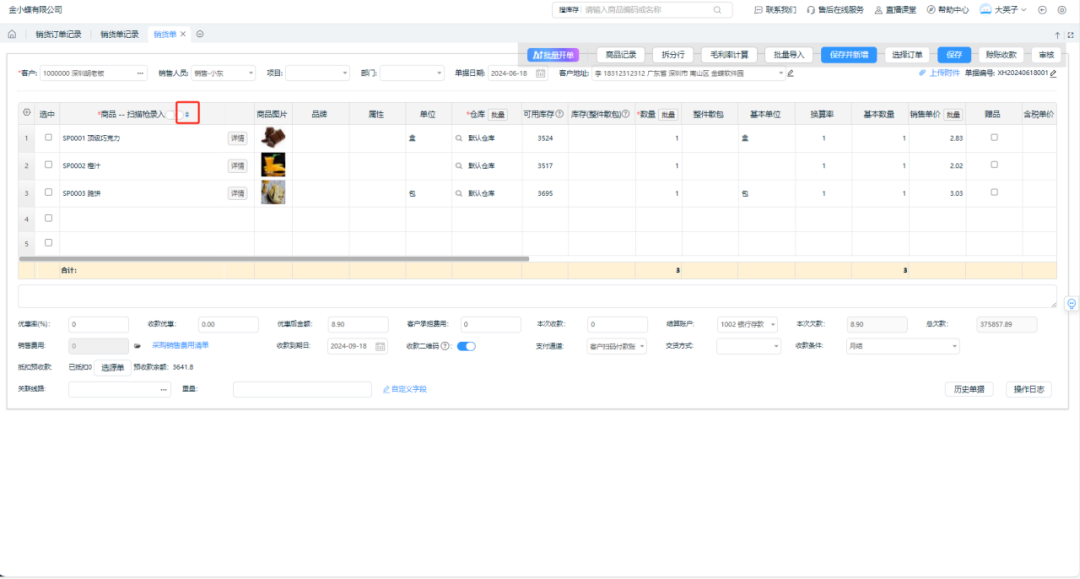Image resolution: width=1080 pixels, height=579 pixels.
Task: Click 选择订单 button
Action: tap(907, 55)
